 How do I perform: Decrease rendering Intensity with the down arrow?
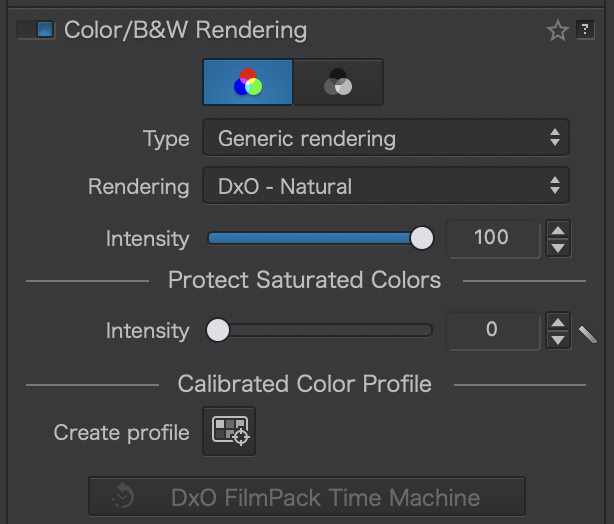pyautogui.click(x=559, y=247)
